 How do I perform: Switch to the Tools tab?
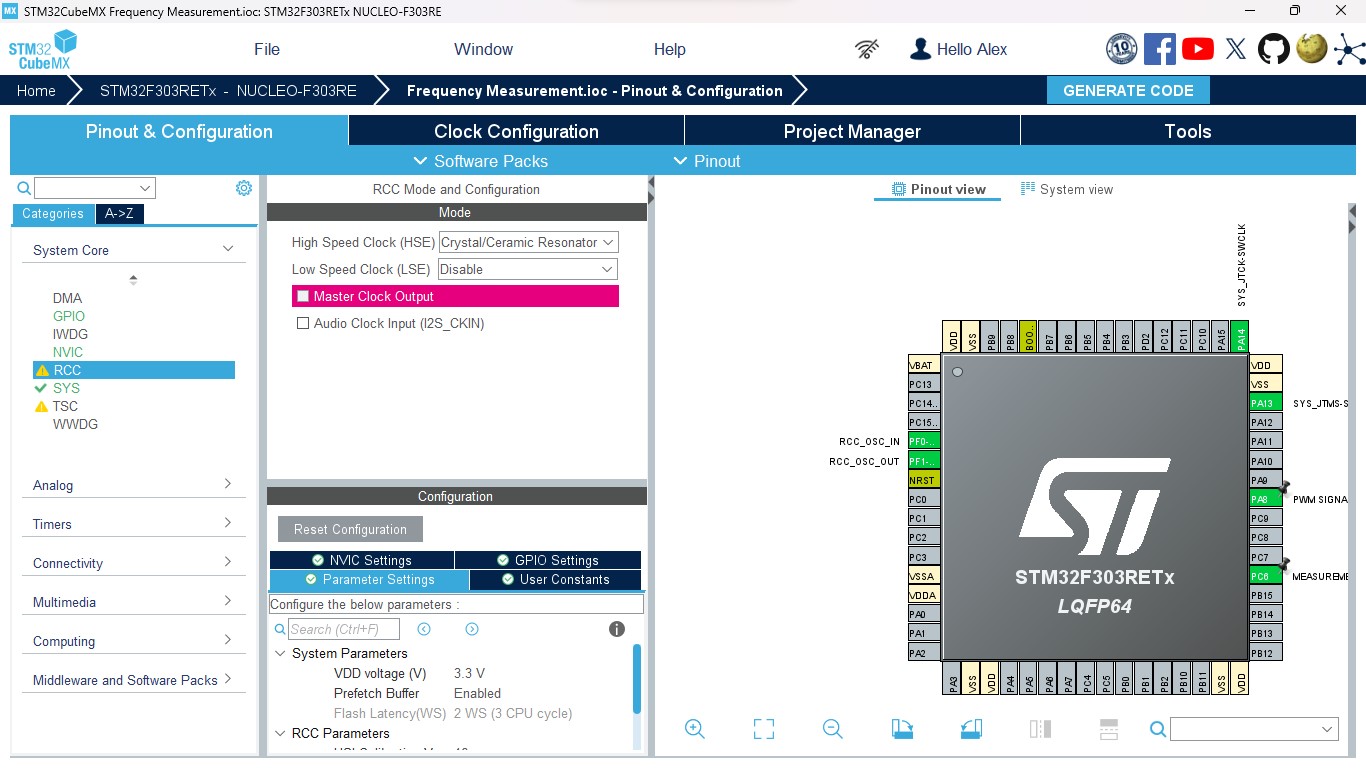(1188, 131)
